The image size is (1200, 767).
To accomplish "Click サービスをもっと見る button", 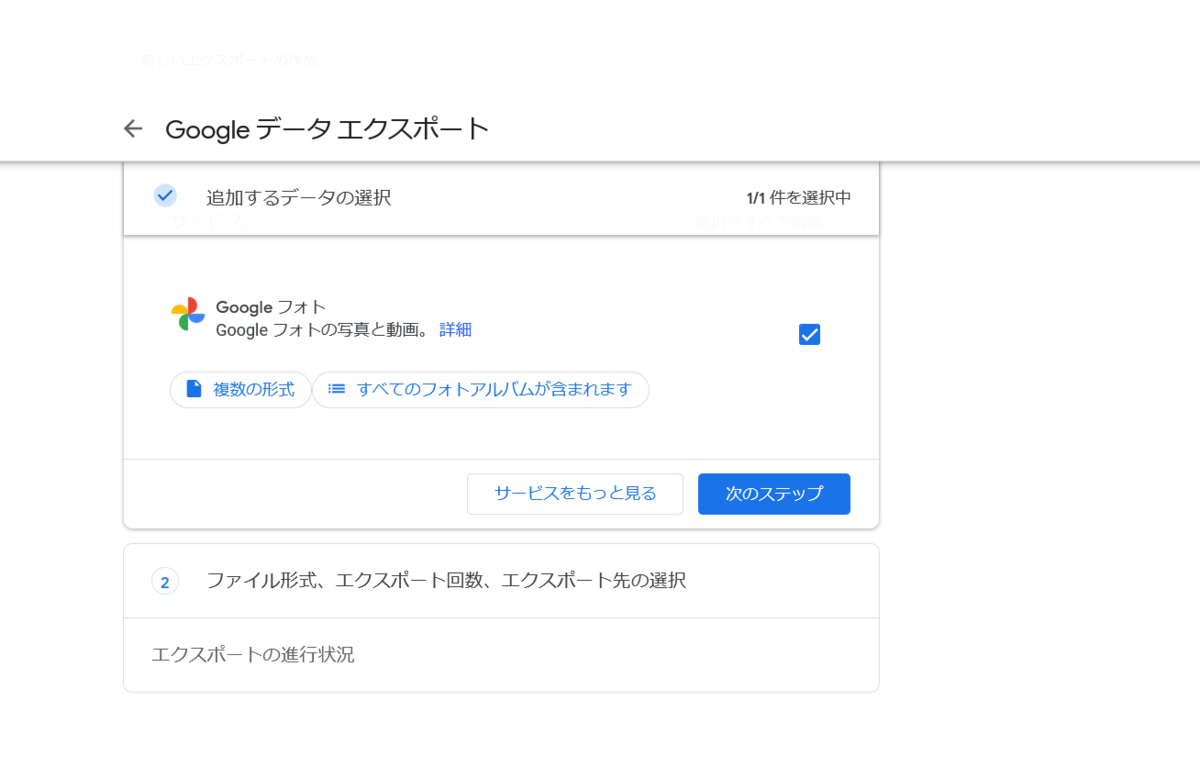I will 575,494.
